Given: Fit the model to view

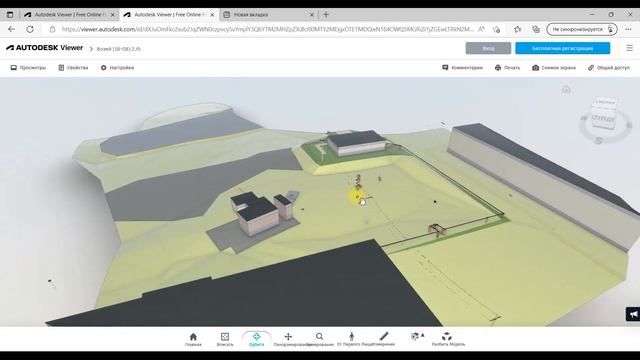Looking at the screenshot, I should point(224,339).
